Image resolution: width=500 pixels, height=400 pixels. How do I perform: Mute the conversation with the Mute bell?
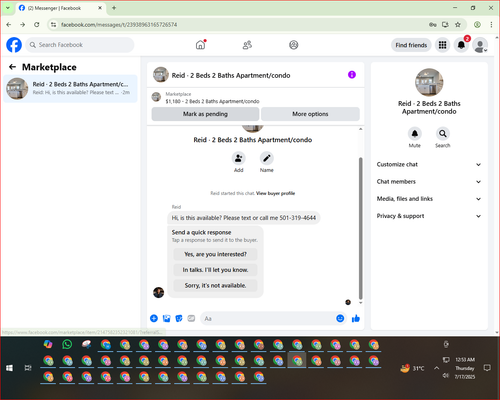(415, 134)
